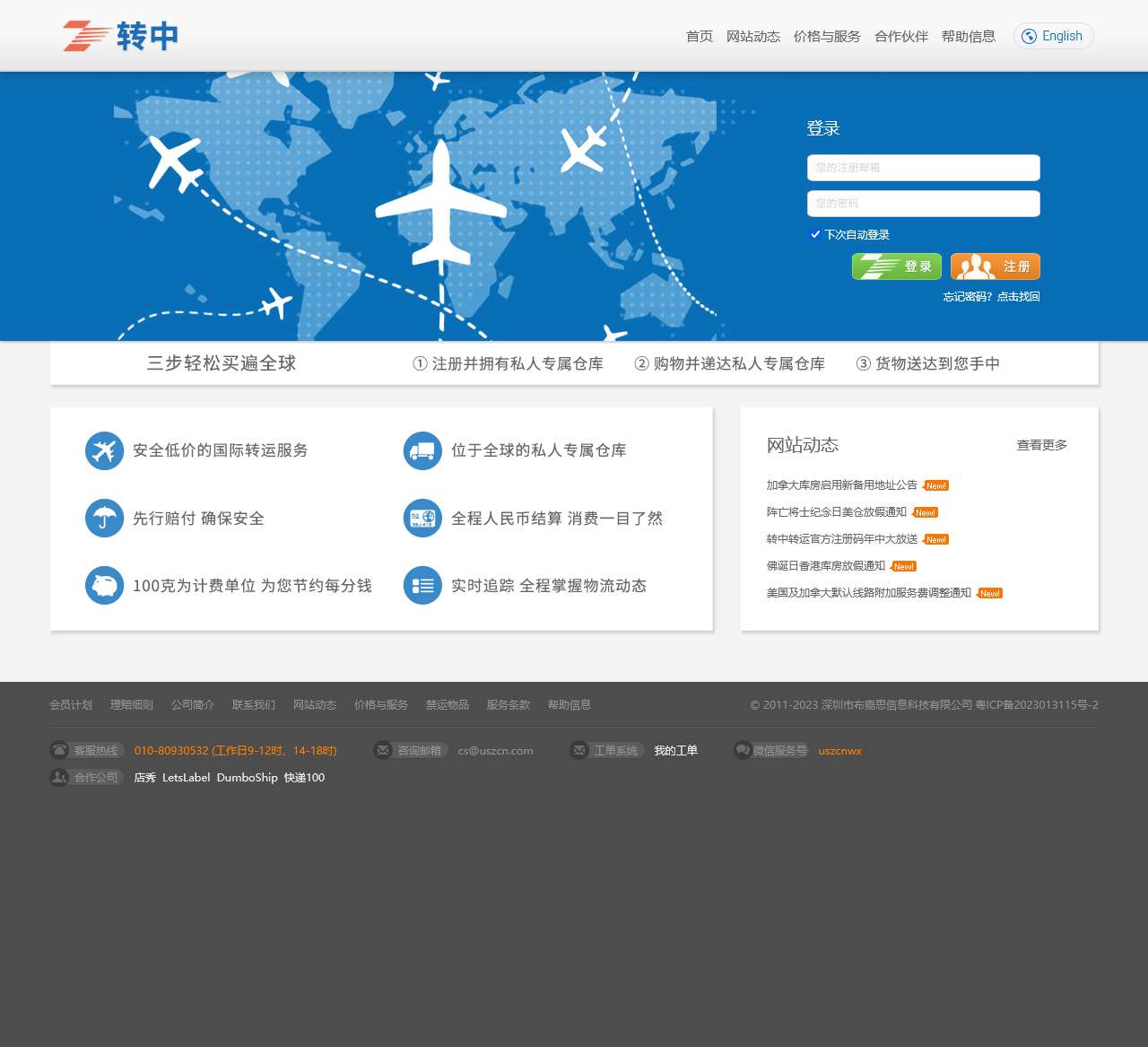
Task: Click the 实时追踪 全程掌握物流动态 text
Action: tap(549, 586)
